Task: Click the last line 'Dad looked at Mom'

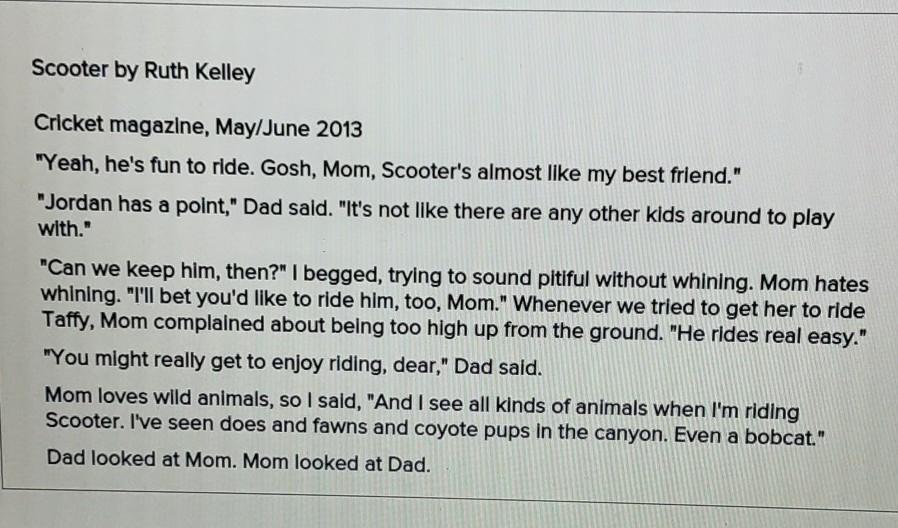Action: [238, 461]
